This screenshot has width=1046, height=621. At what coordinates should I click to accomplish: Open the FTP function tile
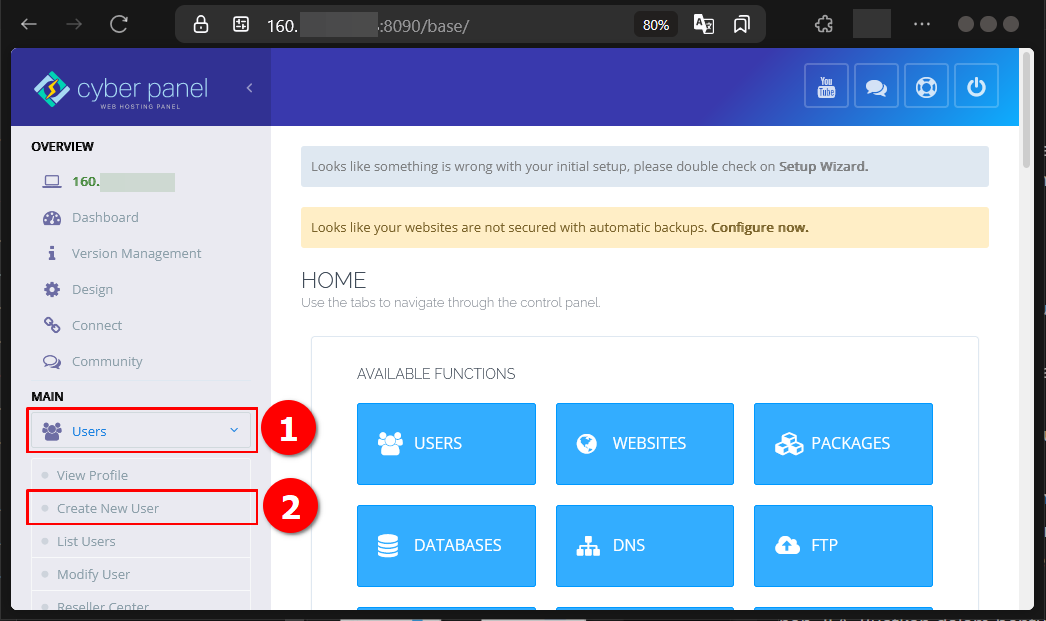click(843, 546)
